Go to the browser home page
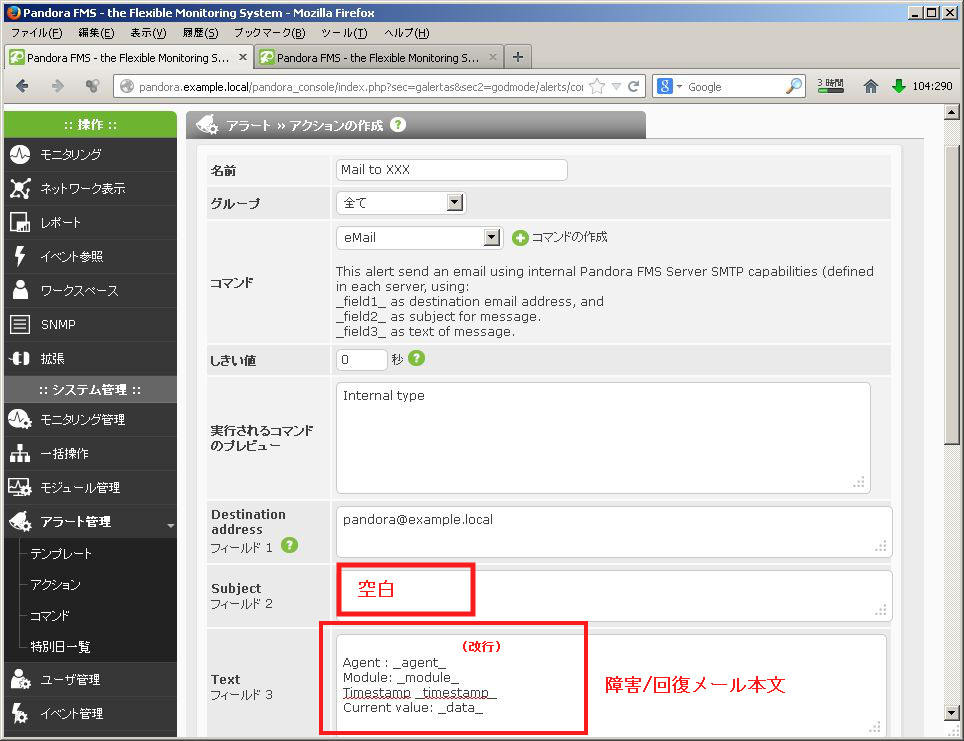Screen dimensions: 964x741 click(x=871, y=86)
